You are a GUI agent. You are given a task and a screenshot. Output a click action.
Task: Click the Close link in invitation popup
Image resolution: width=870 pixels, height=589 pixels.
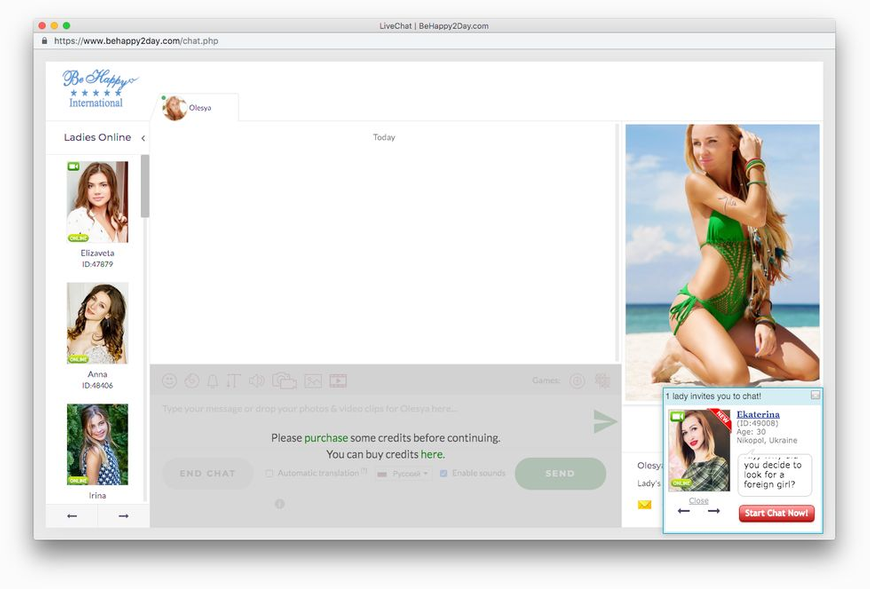(x=699, y=500)
